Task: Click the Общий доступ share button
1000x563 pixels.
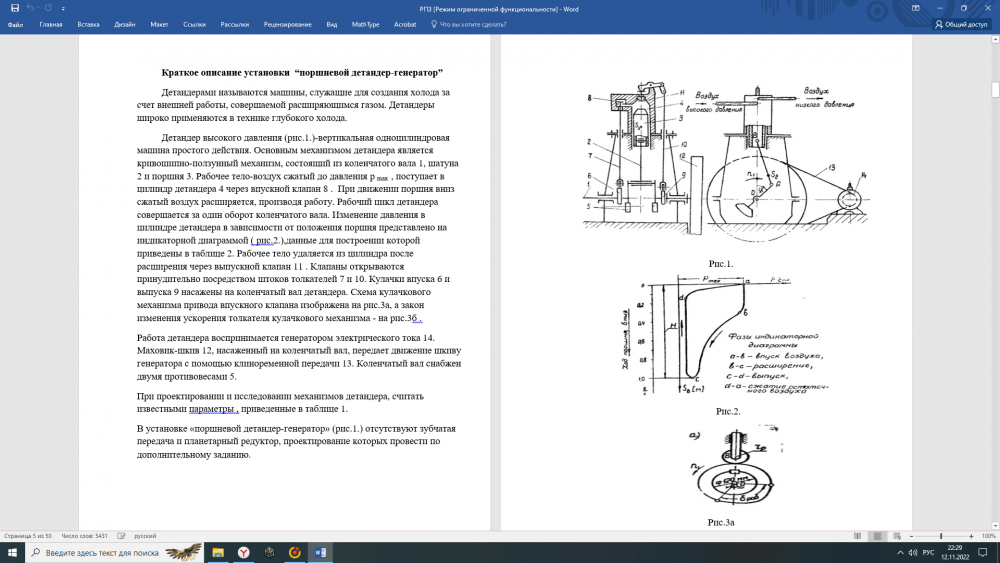Action: point(960,24)
